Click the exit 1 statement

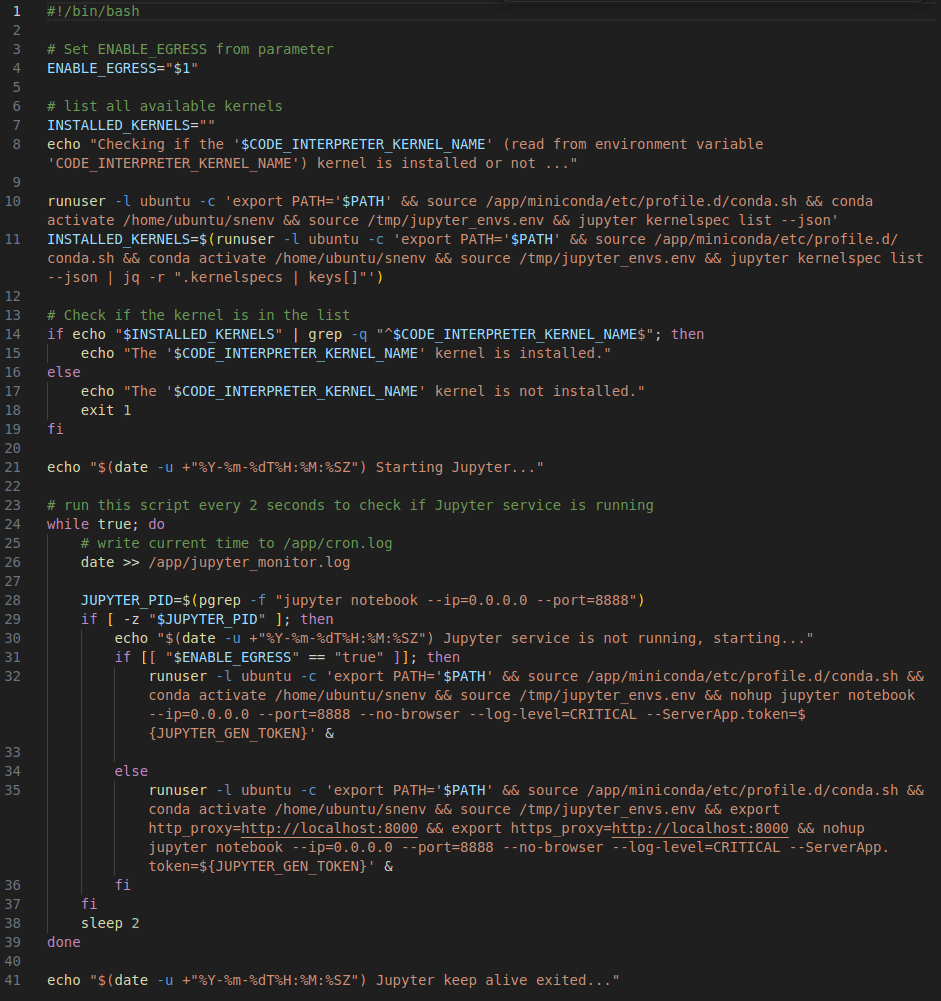pos(106,409)
